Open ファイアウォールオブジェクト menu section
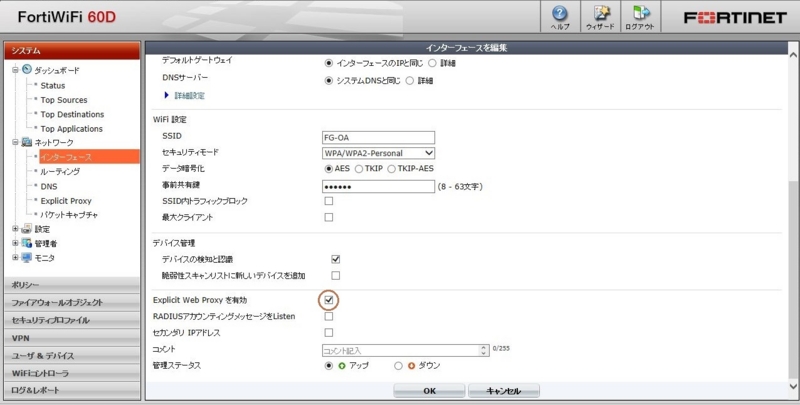This screenshot has width=800, height=405. [72, 302]
